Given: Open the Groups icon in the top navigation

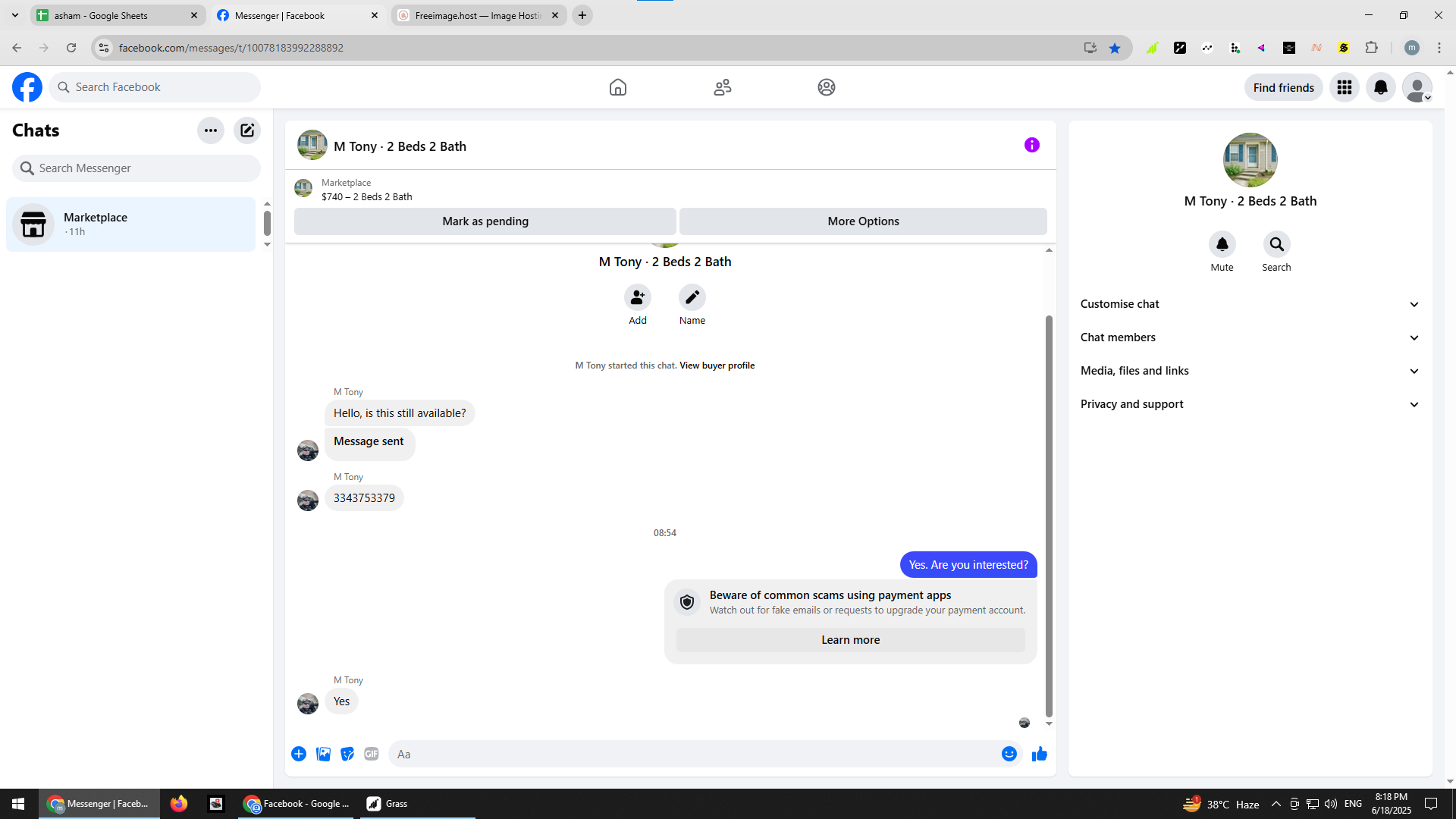Looking at the screenshot, I should tap(827, 87).
